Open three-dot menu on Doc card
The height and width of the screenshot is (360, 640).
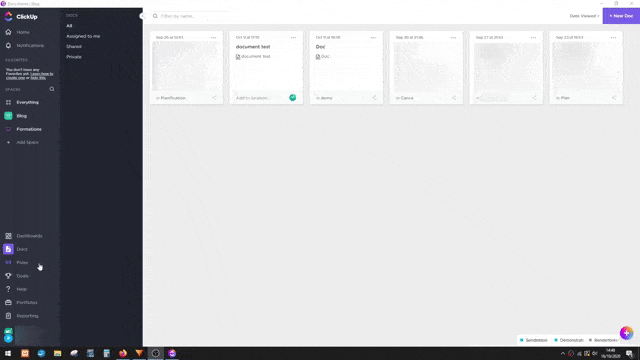373,38
